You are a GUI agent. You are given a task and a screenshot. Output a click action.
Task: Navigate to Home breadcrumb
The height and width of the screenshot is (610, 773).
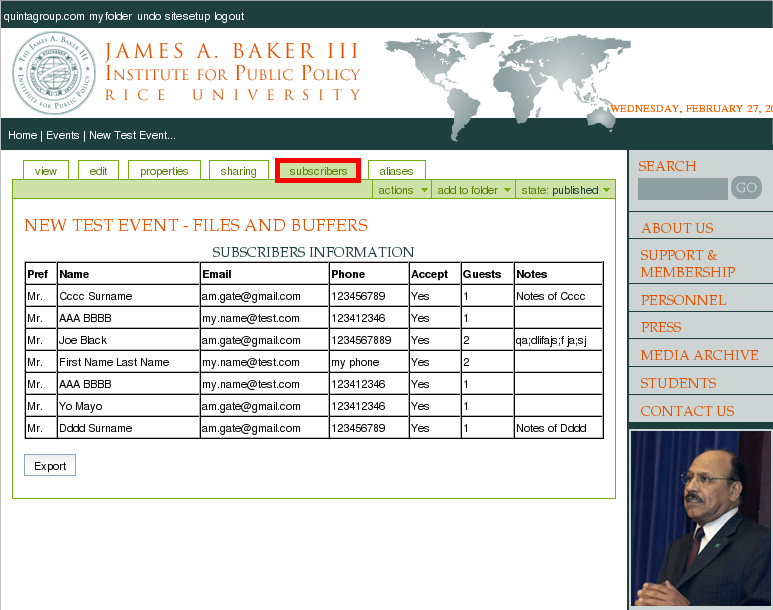[23, 135]
